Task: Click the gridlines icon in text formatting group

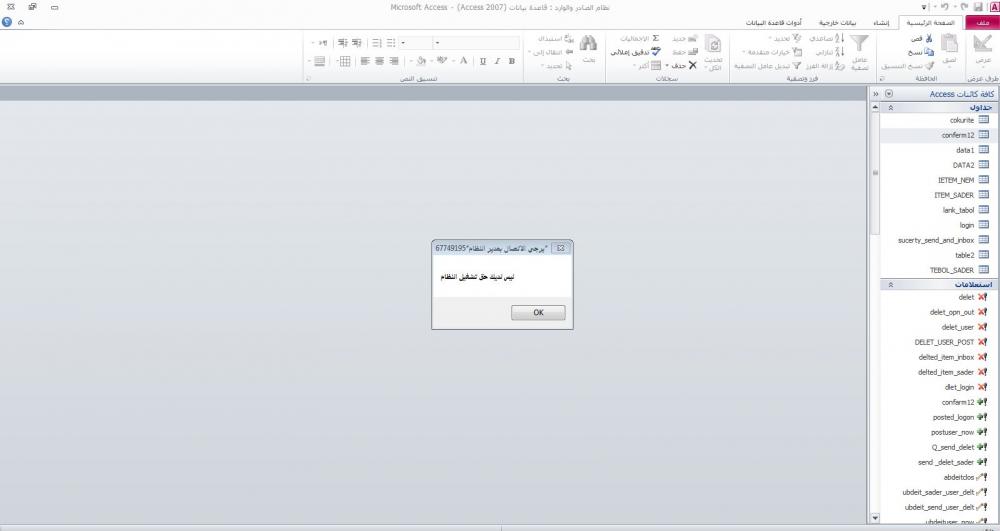Action: tap(345, 61)
